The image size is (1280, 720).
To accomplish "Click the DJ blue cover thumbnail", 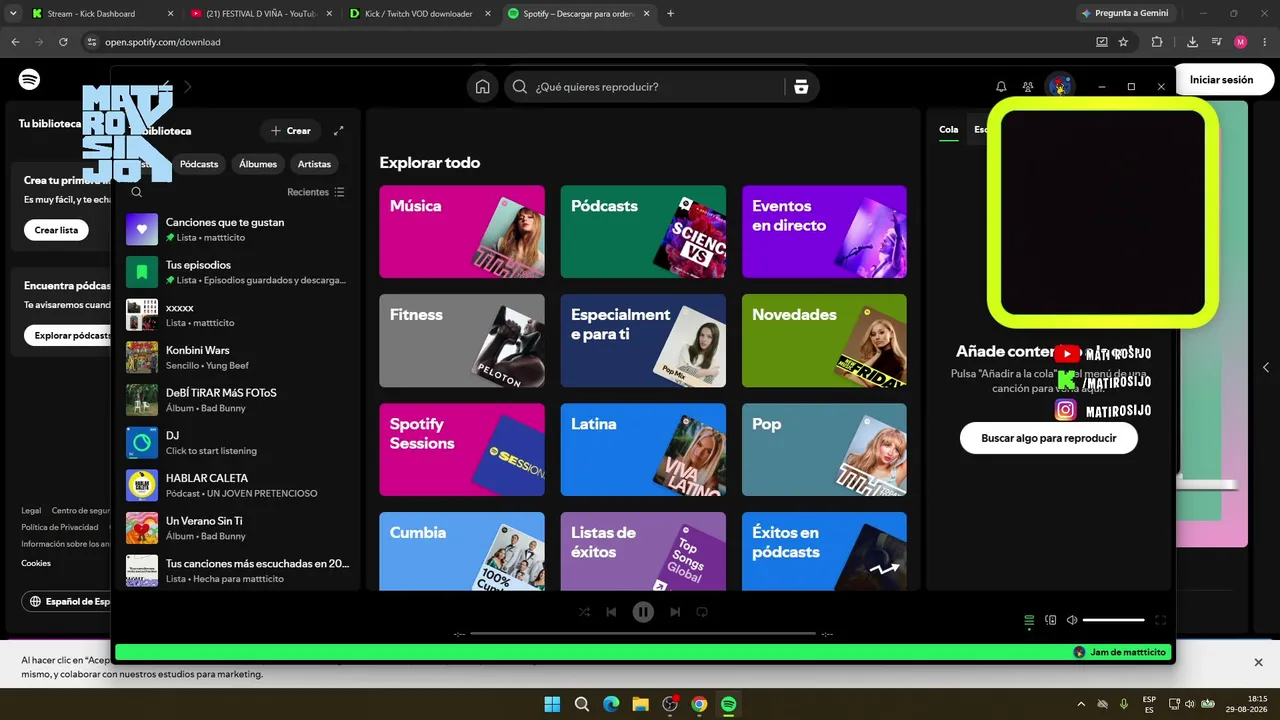I will [142, 443].
